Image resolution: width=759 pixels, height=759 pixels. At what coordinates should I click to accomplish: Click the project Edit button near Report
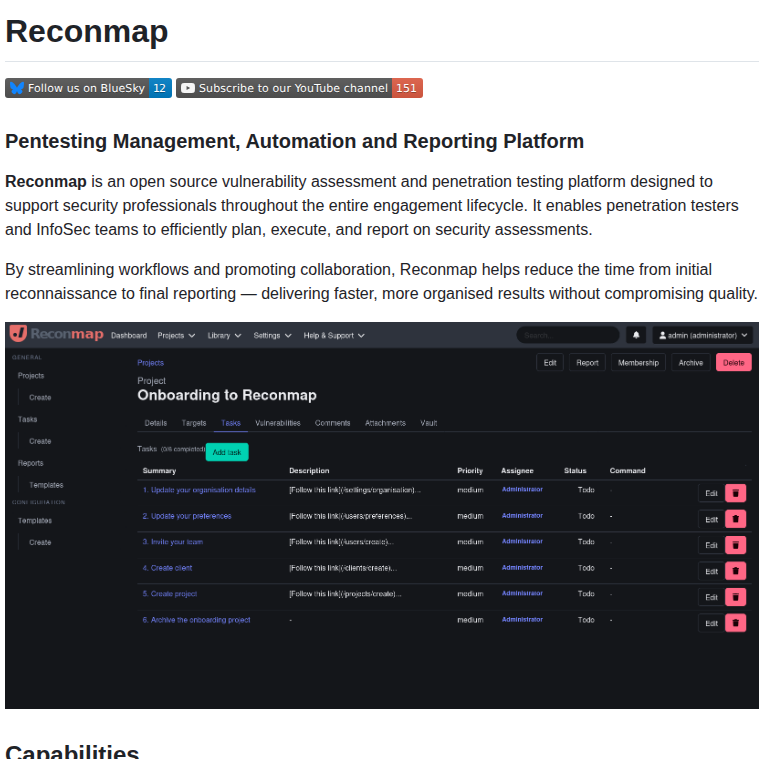pos(550,363)
